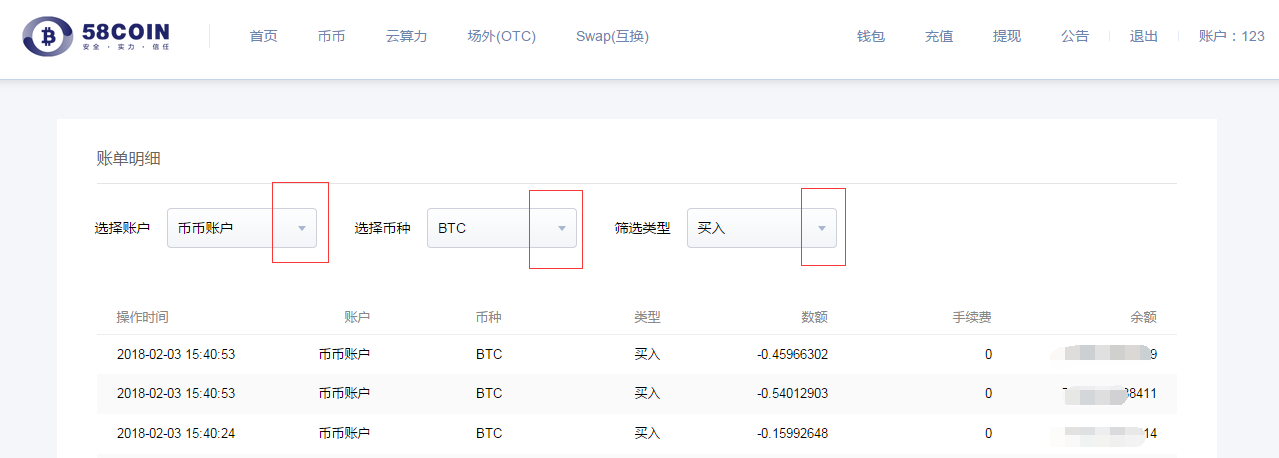Click the 余额 column header
The width and height of the screenshot is (1279, 458).
(1143, 317)
